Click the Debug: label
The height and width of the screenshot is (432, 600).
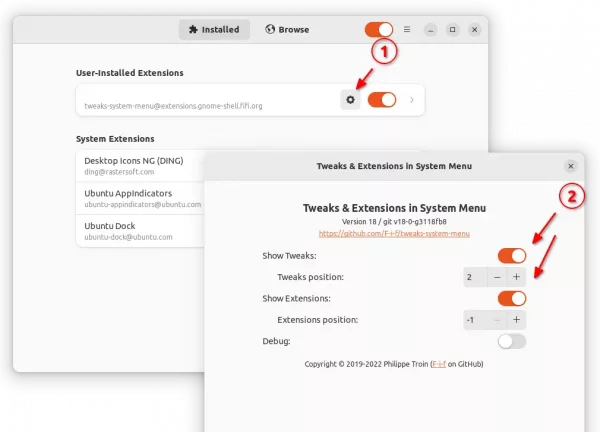click(276, 341)
